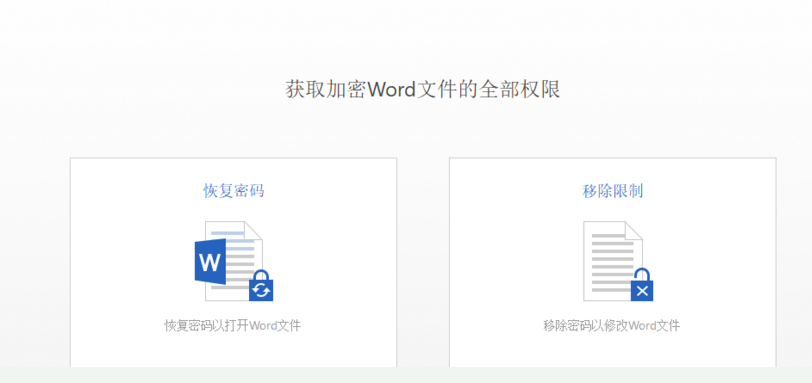
Task: Click the title 获取加密Word文件的全部权限
Action: [x=423, y=90]
